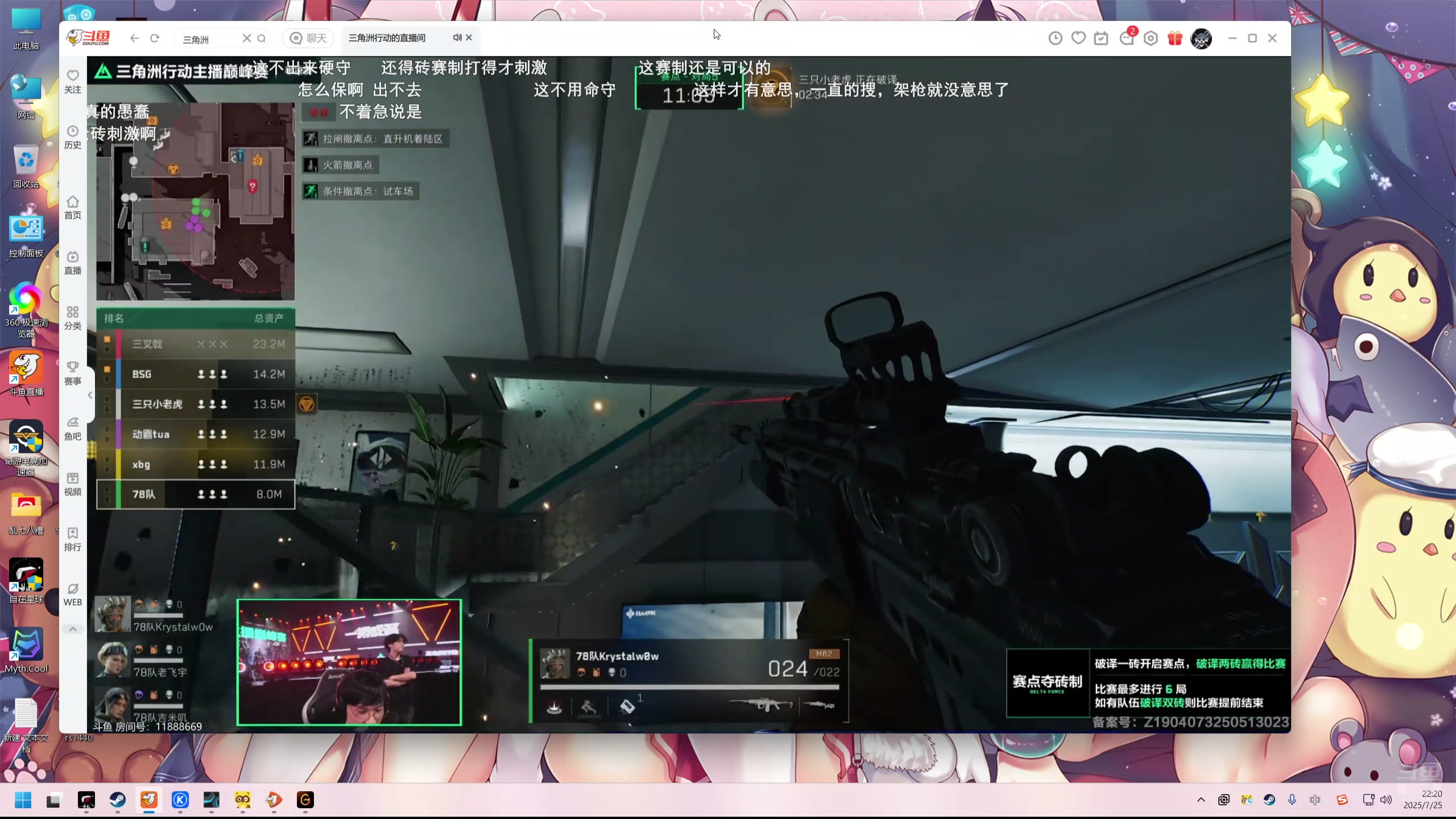The width and height of the screenshot is (1456, 819).
Task: Launch 奇游电竞加速器 desktop shortcut
Action: click(26, 448)
